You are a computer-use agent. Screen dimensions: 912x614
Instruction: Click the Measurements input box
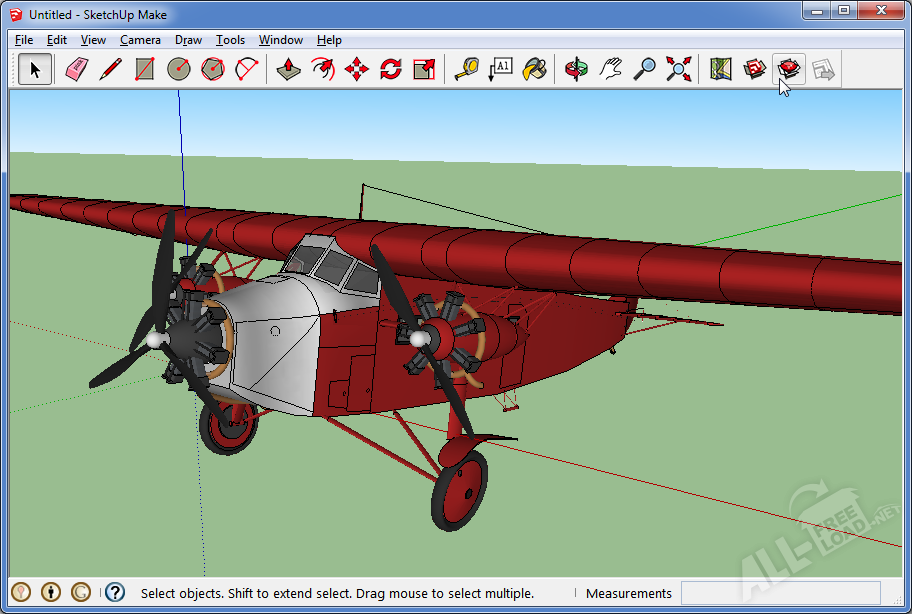tap(780, 593)
